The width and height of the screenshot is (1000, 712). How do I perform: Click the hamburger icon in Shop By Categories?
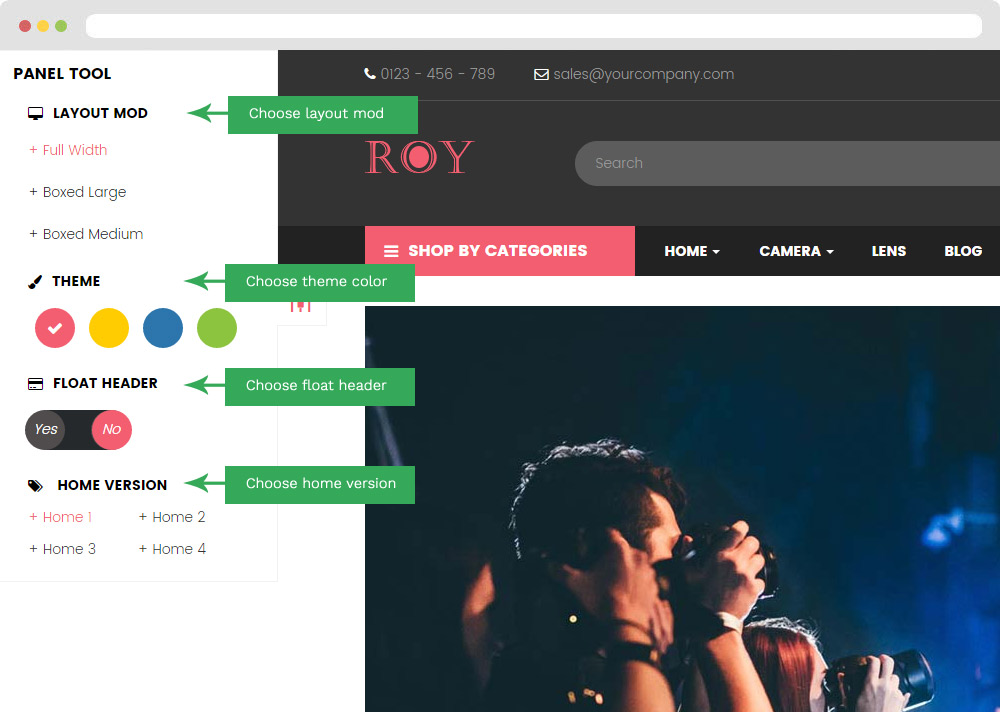tap(391, 251)
